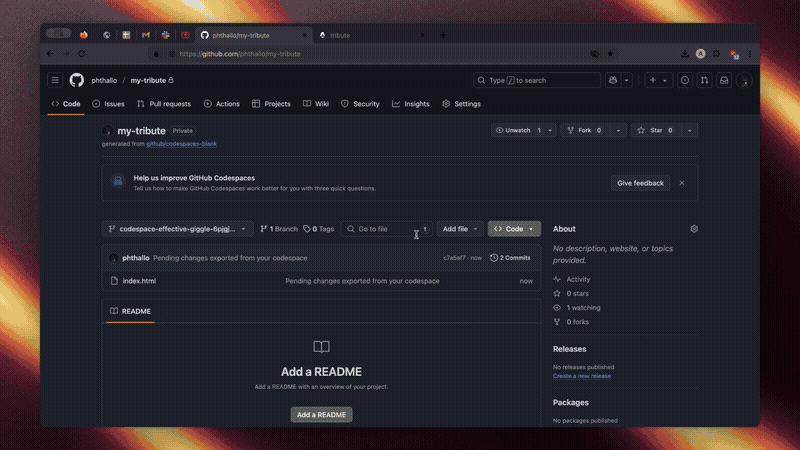Switch to the Pull requests tab
The image size is (800, 450).
click(x=163, y=104)
